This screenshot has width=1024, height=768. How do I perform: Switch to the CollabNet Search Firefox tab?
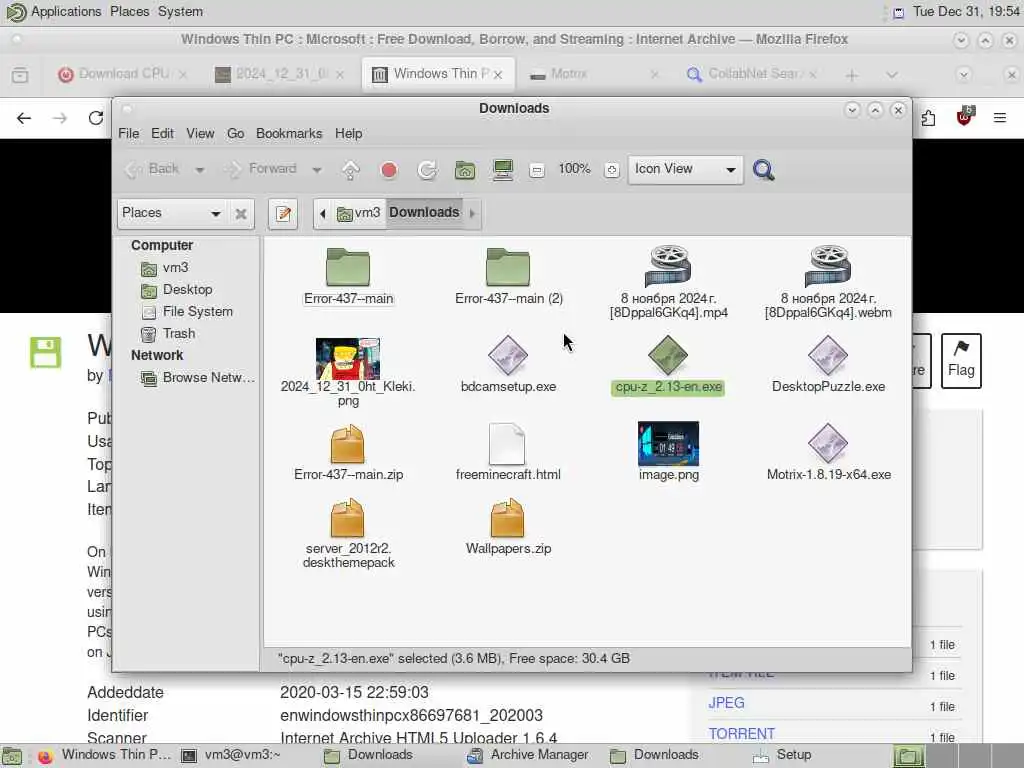pyautogui.click(x=752, y=74)
